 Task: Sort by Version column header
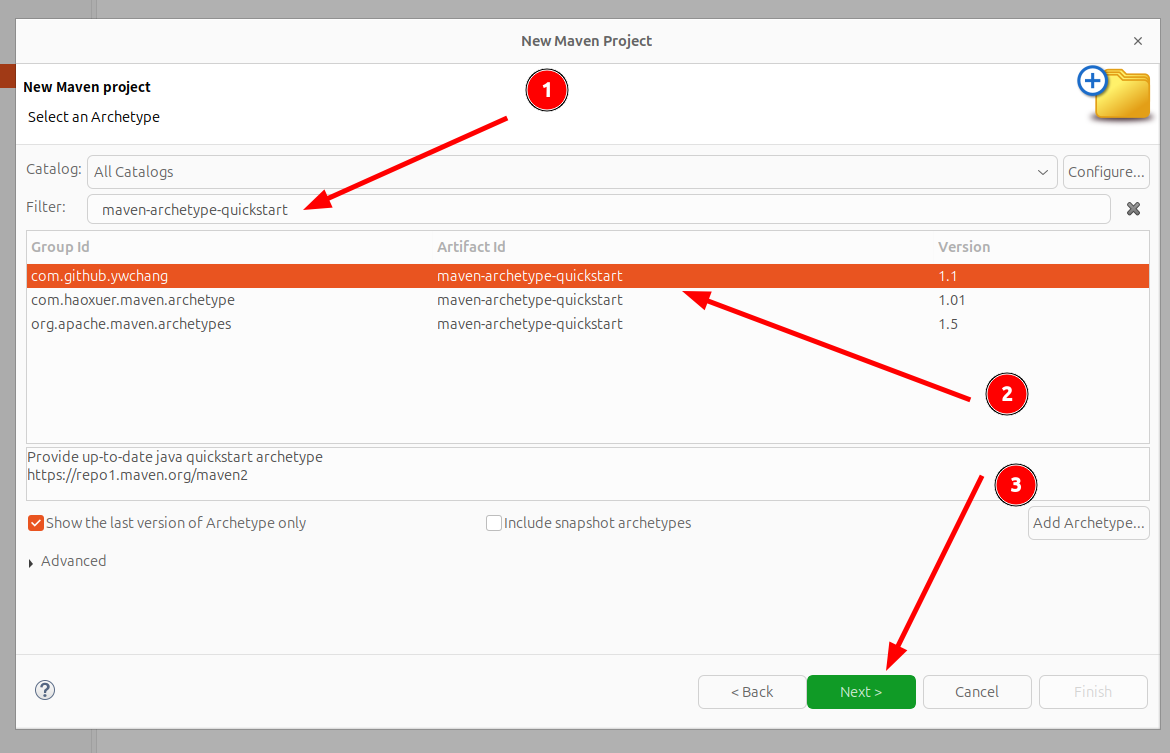tap(964, 246)
